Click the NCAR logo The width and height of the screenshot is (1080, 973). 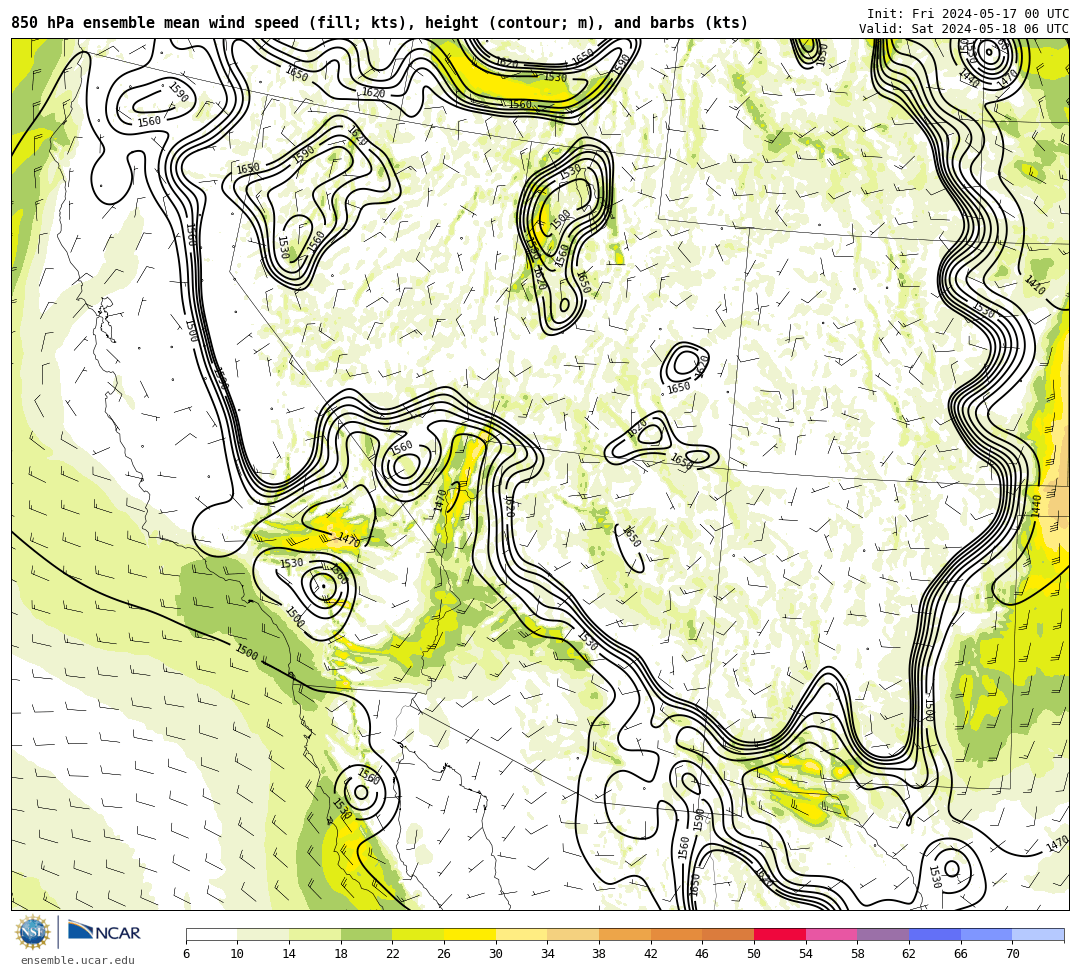(104, 931)
